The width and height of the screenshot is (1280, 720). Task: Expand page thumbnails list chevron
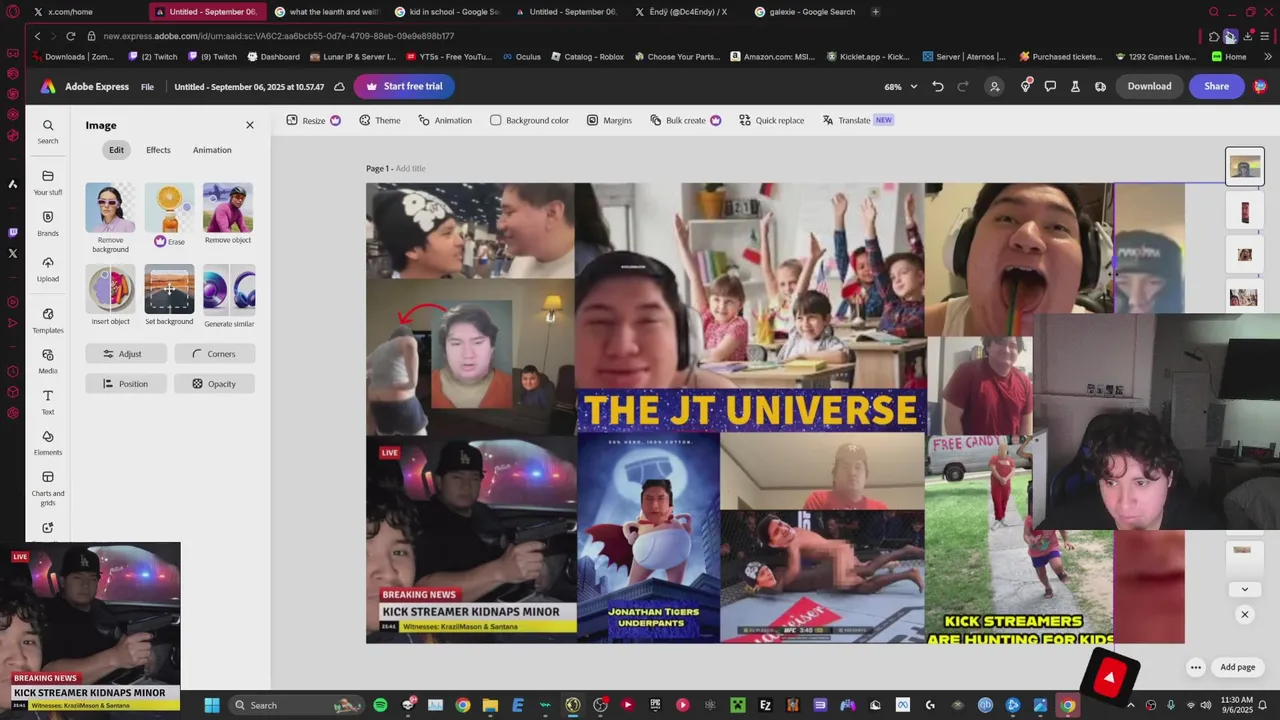pos(1245,589)
